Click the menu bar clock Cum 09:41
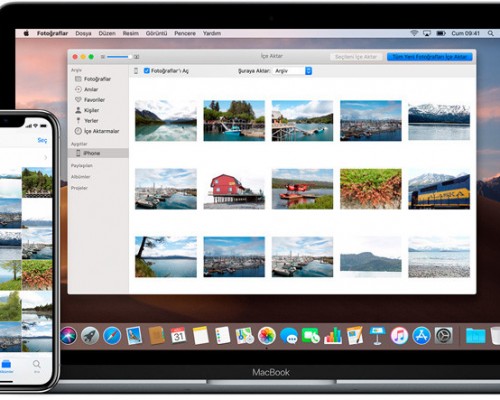 coord(466,33)
